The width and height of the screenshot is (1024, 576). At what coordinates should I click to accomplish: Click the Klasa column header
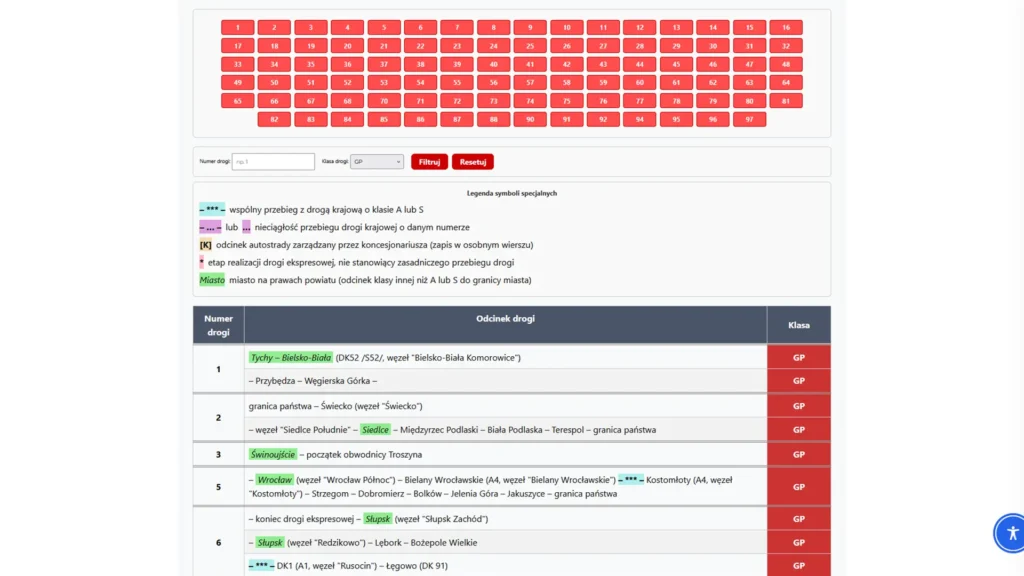(x=798, y=325)
